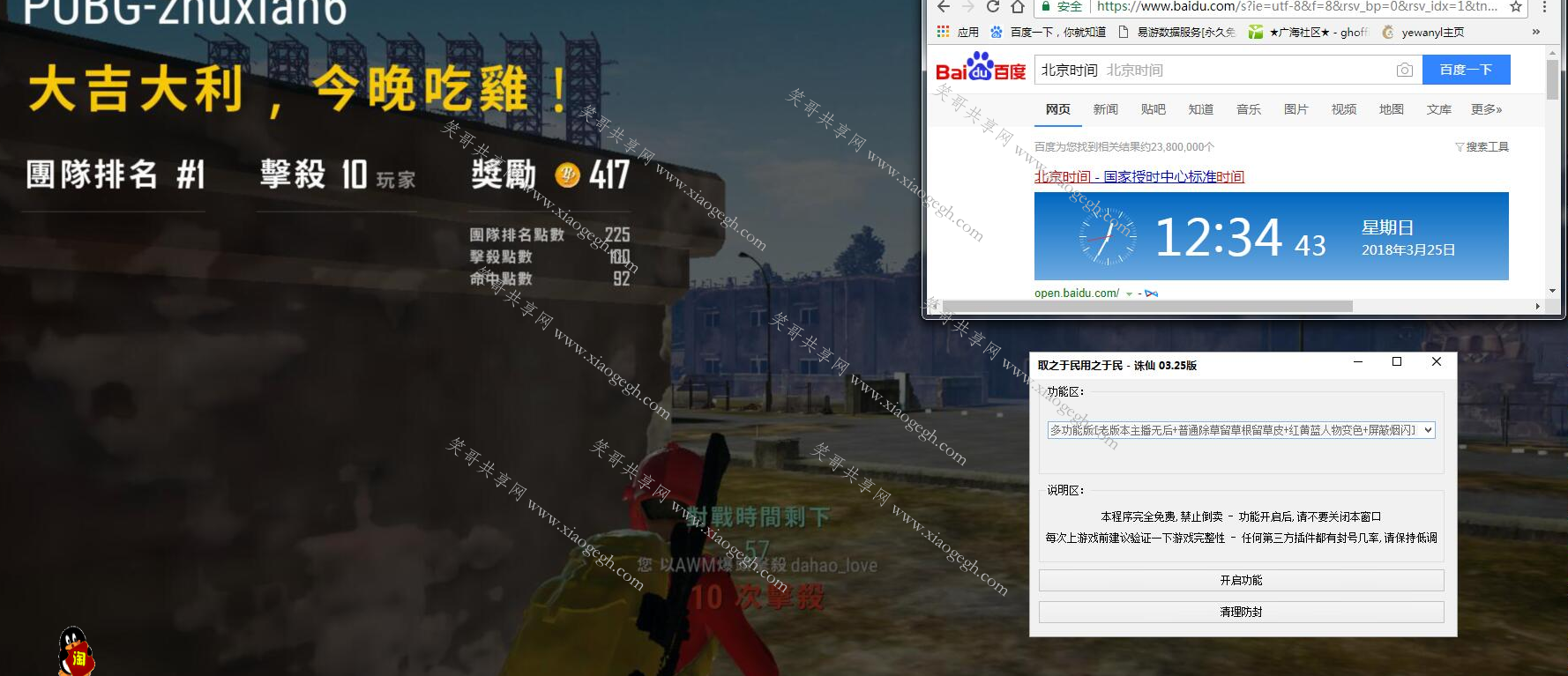Click the 安全 secure lock indicator
The width and height of the screenshot is (1568, 676).
click(1062, 7)
